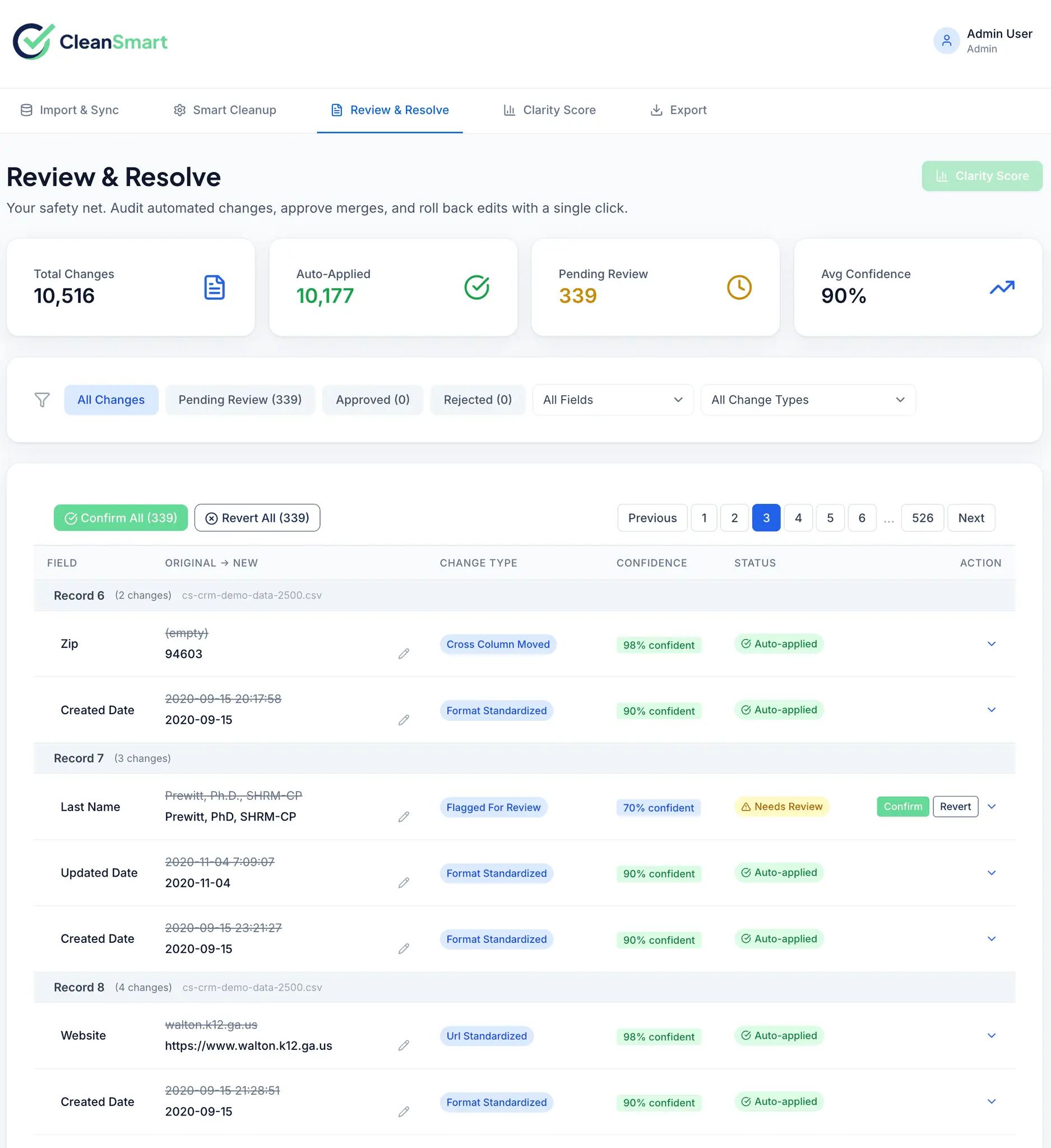Viewport: 1051px width, 1148px height.
Task: Select the All Changes filter
Action: (111, 400)
